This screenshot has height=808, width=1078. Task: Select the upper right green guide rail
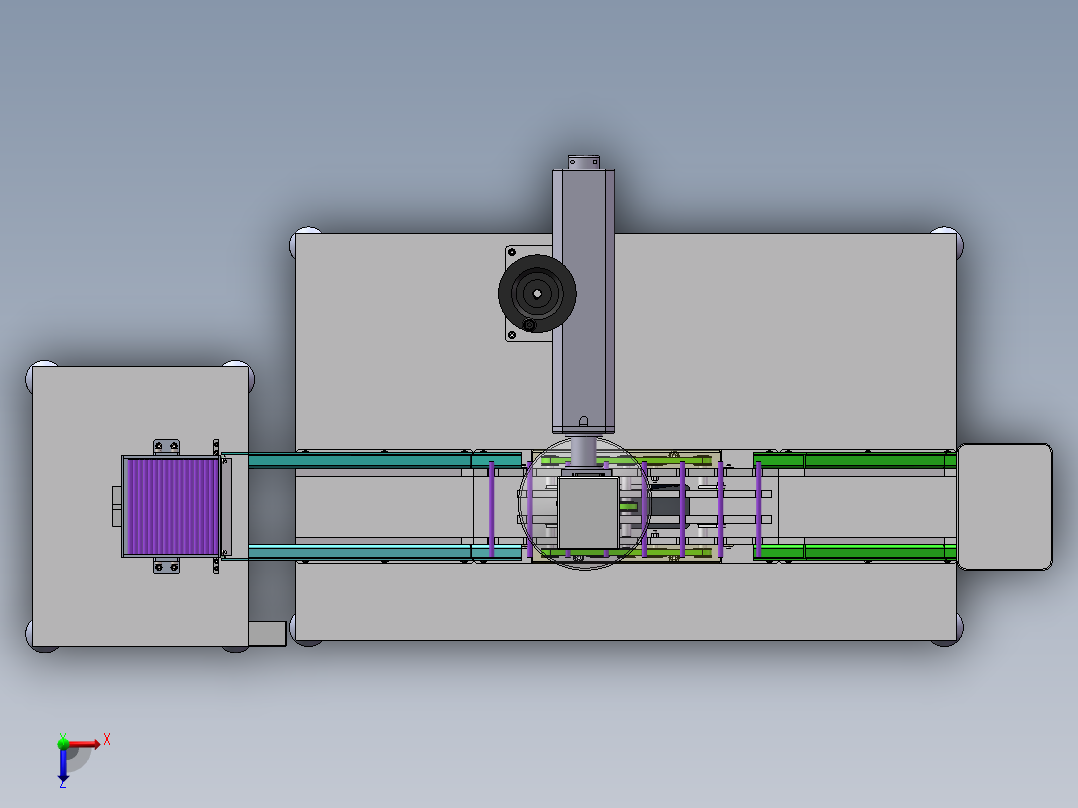[x=855, y=460]
